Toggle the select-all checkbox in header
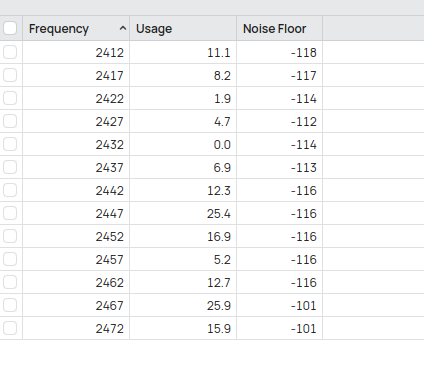This screenshot has width=424, height=391. tap(10, 28)
